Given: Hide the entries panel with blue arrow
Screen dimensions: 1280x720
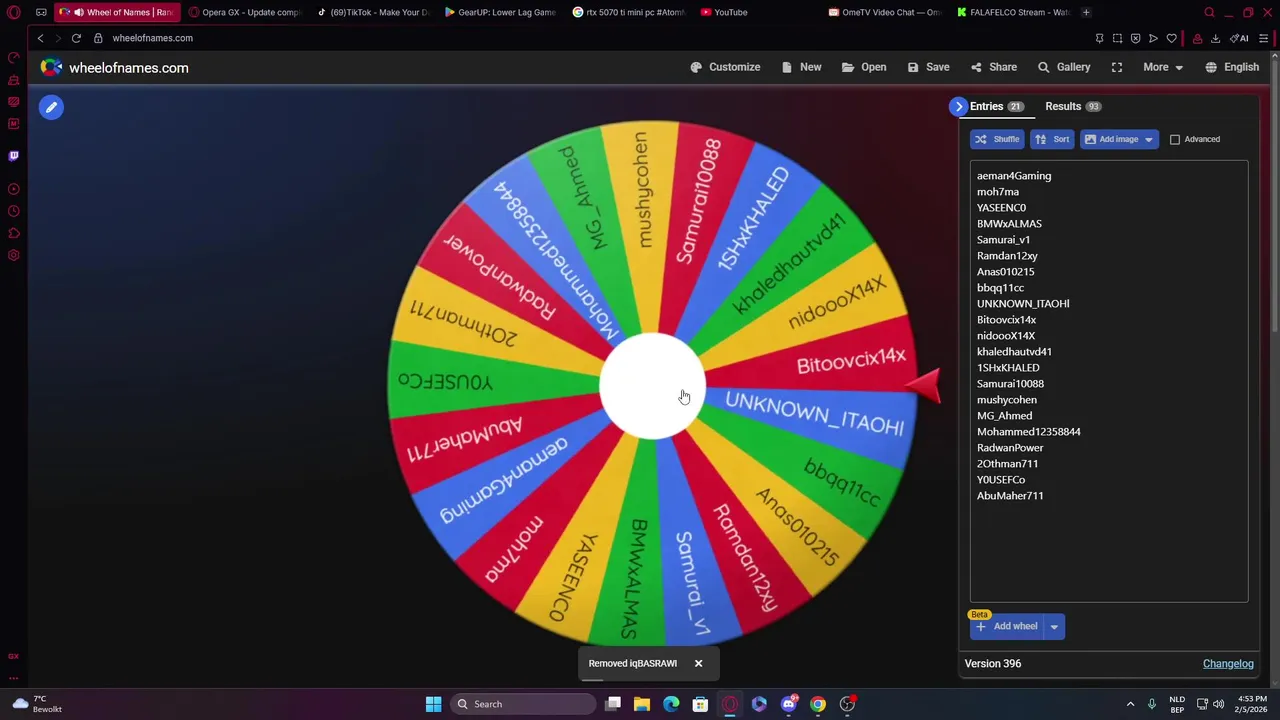Looking at the screenshot, I should [958, 106].
